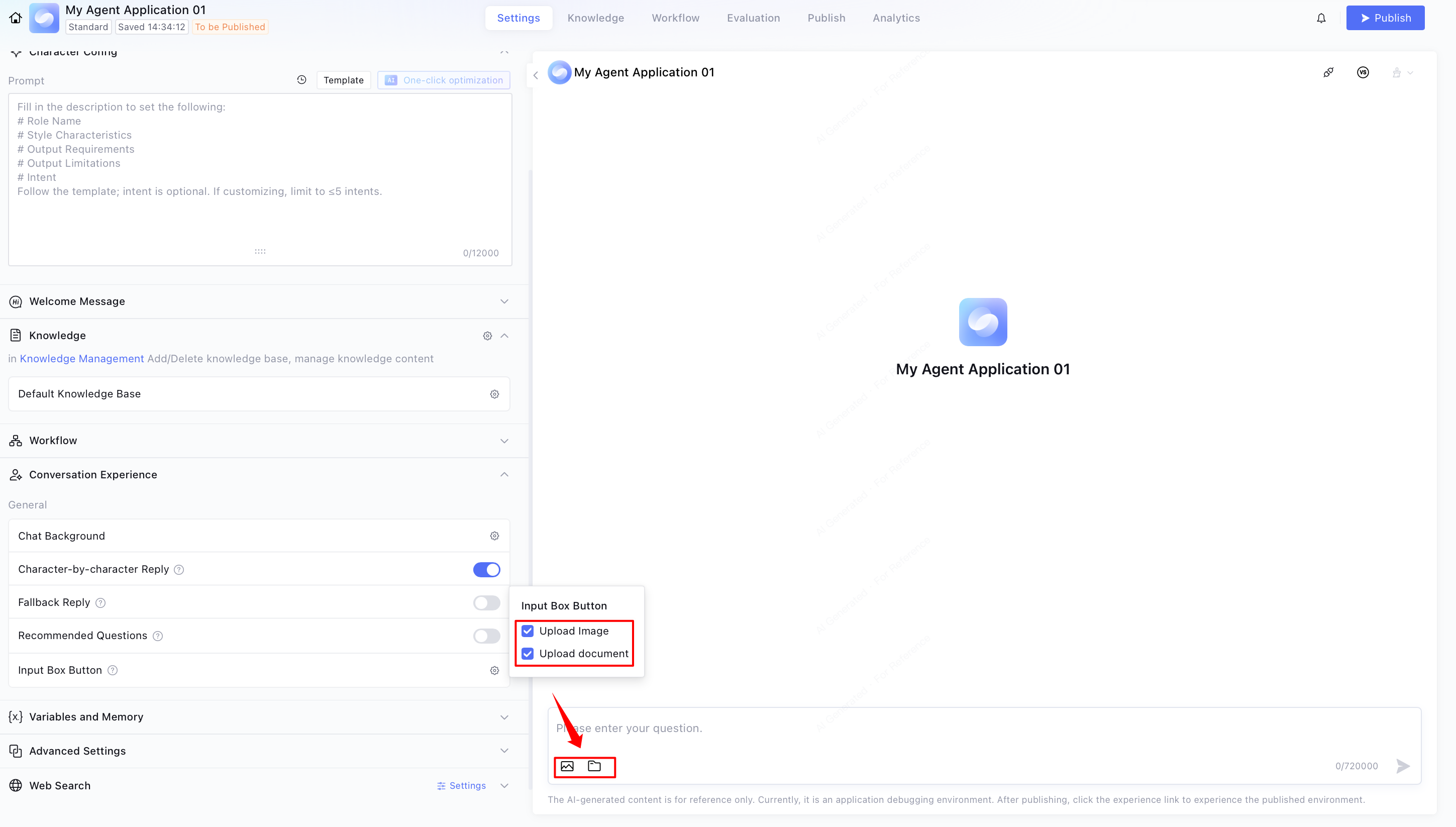This screenshot has width=1456, height=827.
Task: Open Knowledge section gear settings
Action: [x=487, y=336]
